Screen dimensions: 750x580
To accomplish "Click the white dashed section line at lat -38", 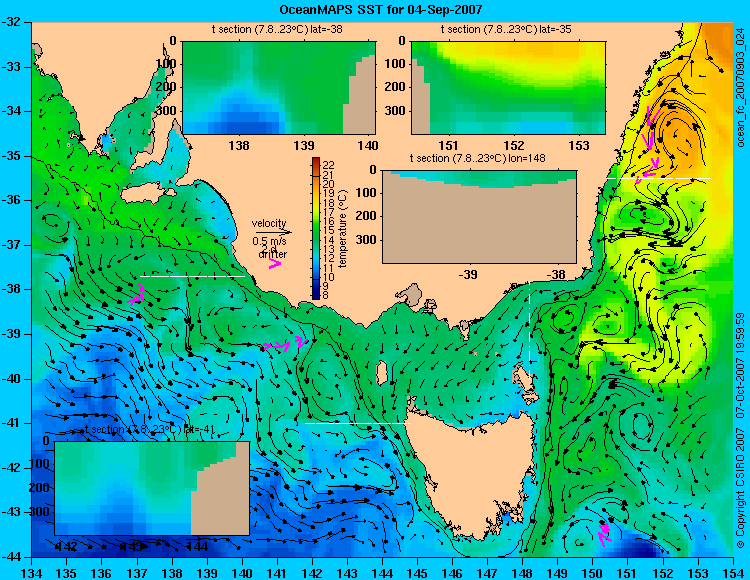I will (x=192, y=276).
